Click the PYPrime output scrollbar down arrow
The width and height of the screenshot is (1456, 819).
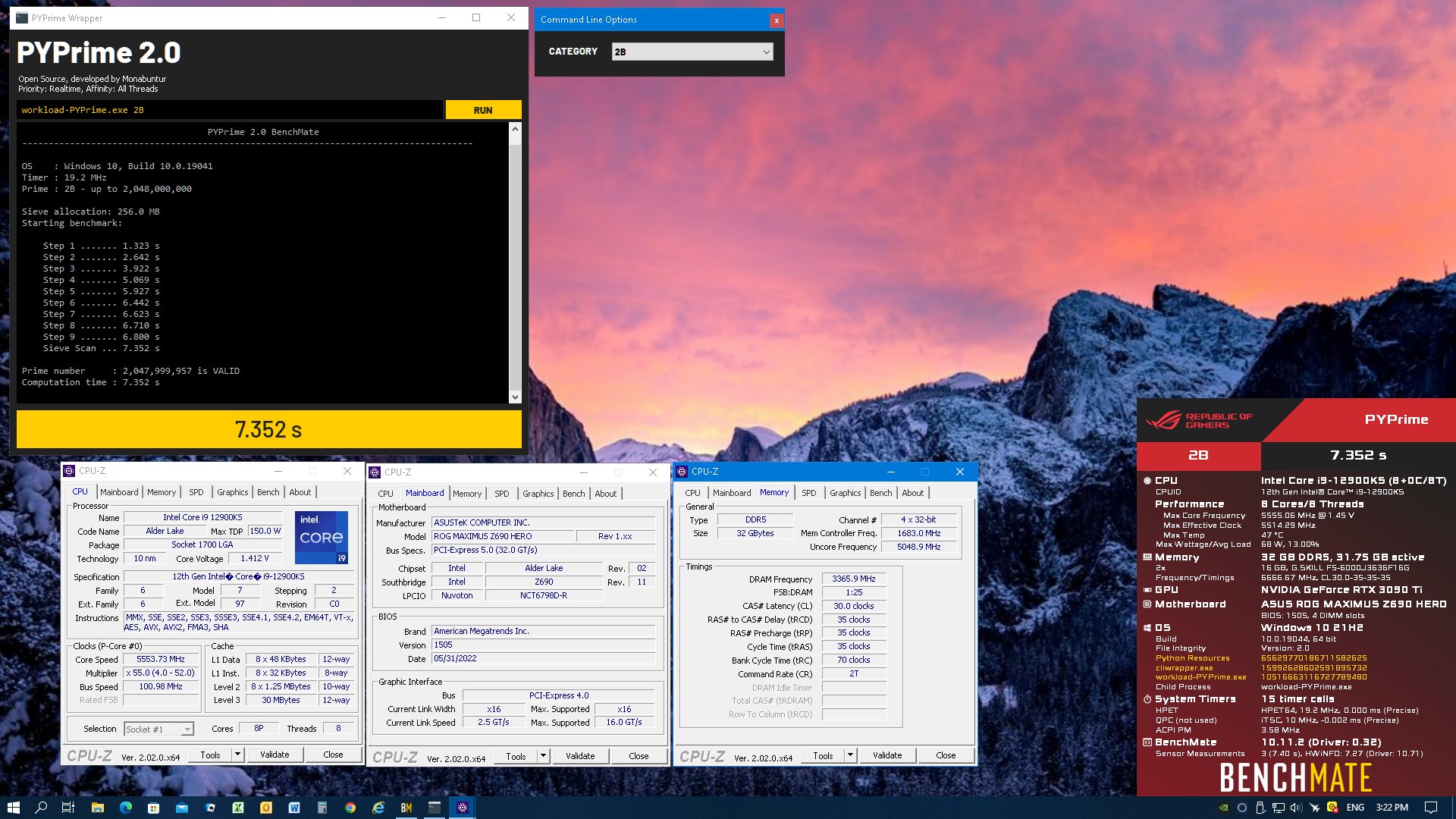[515, 397]
